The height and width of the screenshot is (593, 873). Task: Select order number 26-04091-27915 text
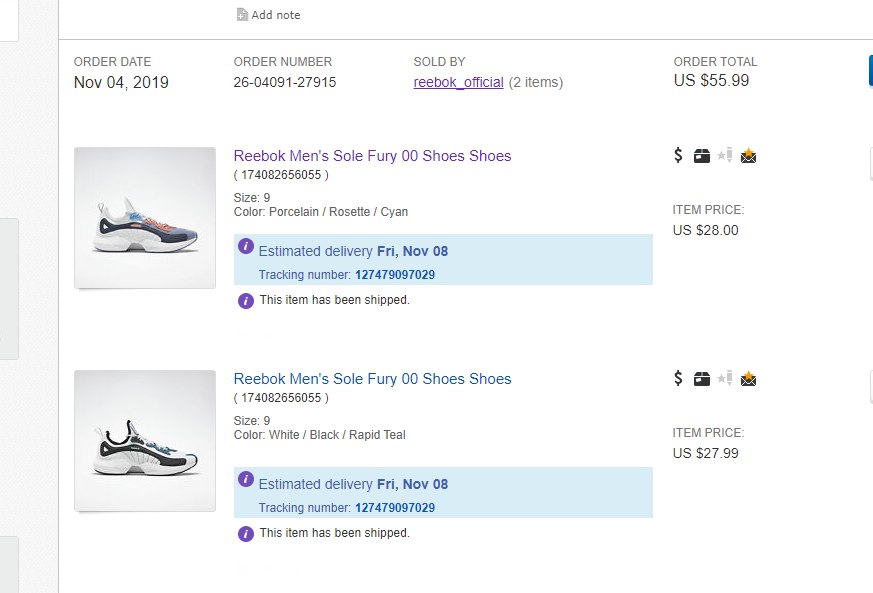285,82
